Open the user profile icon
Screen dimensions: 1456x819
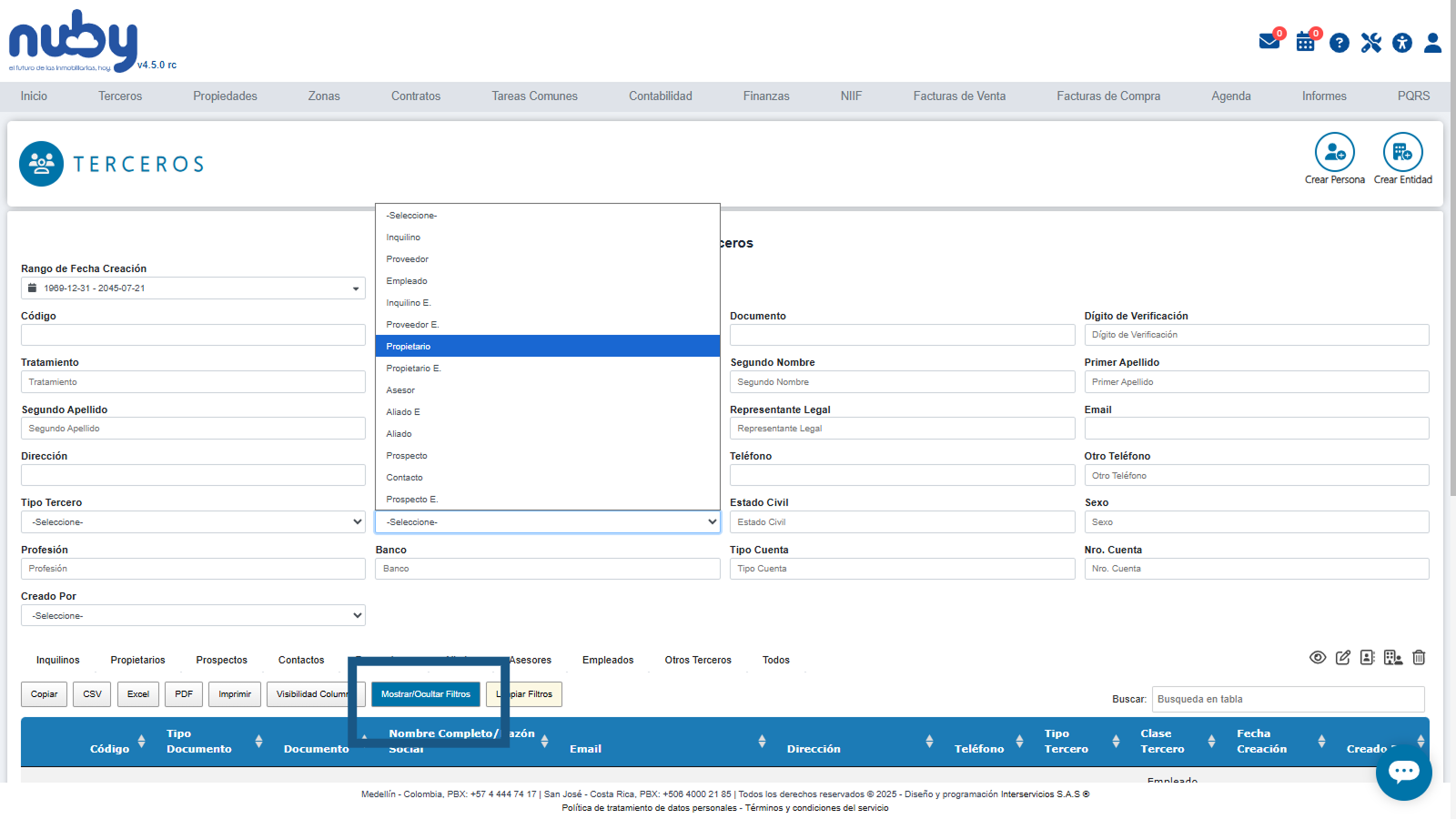tap(1433, 43)
